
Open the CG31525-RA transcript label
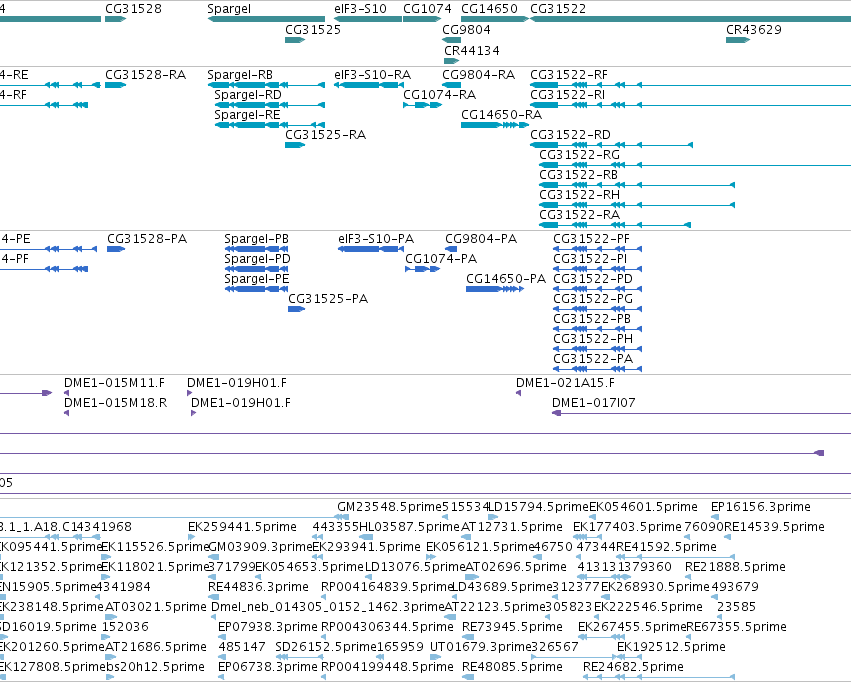point(326,135)
